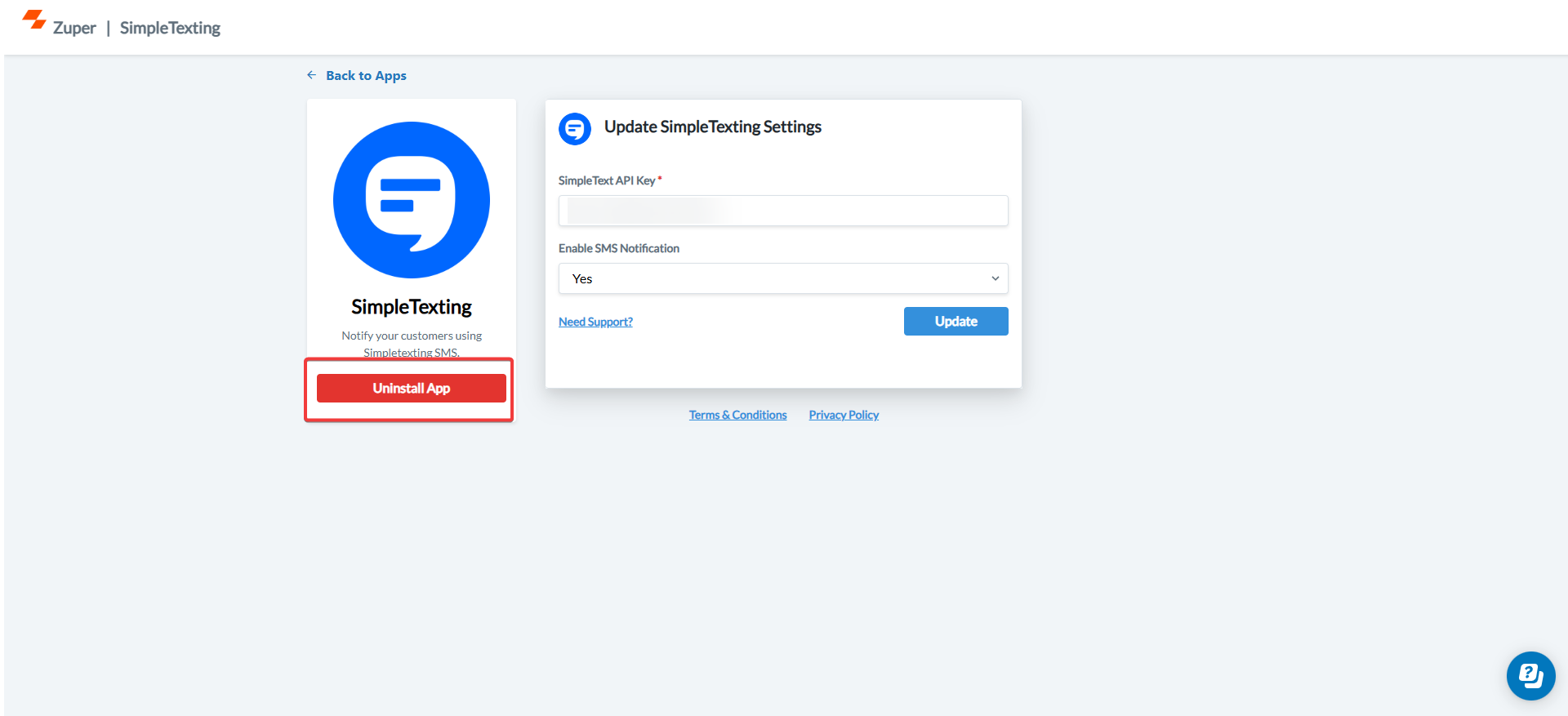Click the Notify your customers description text
This screenshot has width=1568, height=716.
click(412, 344)
